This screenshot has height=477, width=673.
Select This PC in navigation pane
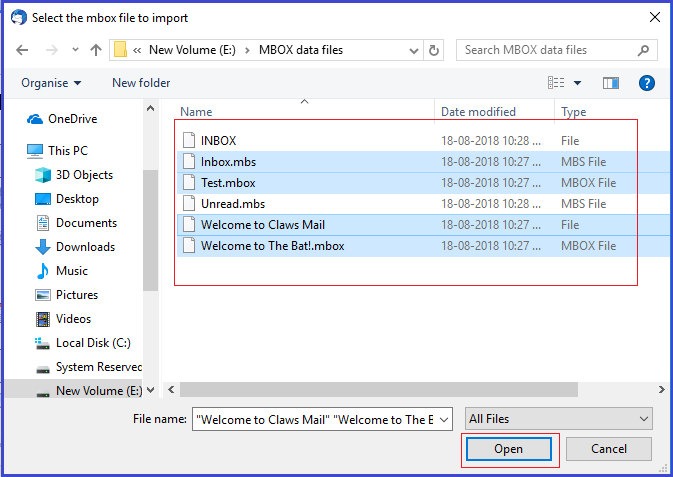68,151
